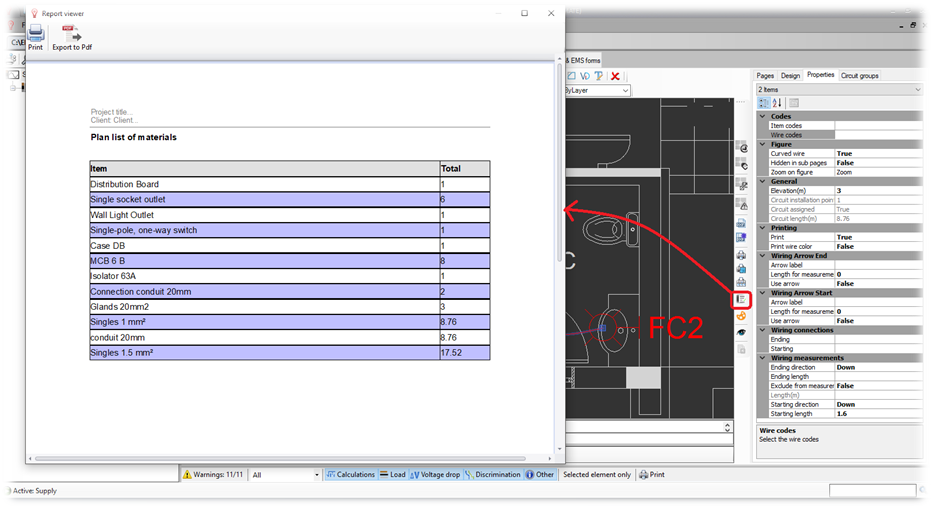Collapse the General property group
Viewport: 933px width, 508px height.
(763, 181)
